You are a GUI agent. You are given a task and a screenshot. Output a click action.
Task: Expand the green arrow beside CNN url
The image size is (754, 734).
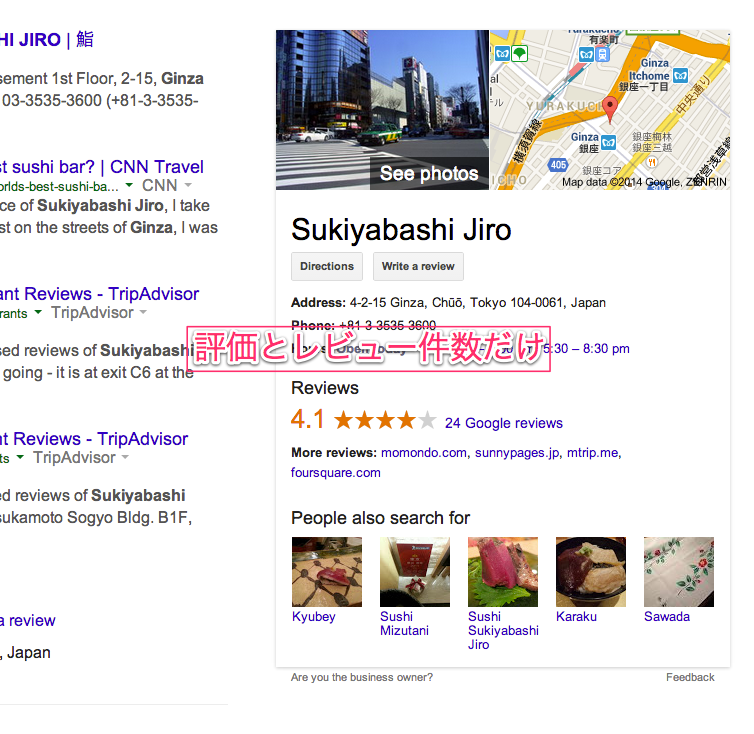pyautogui.click(x=129, y=185)
